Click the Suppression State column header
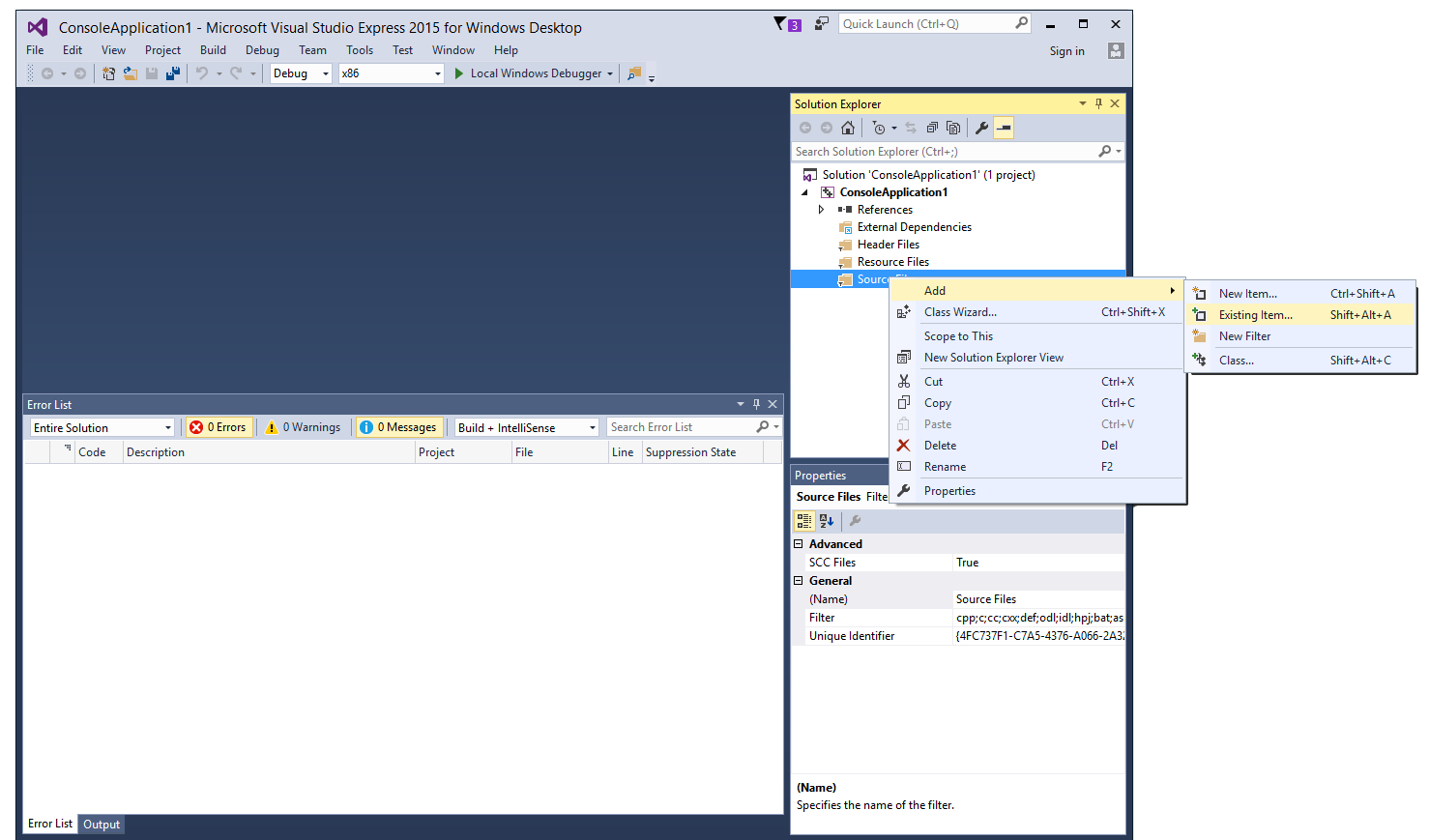This screenshot has width=1429, height=840. (x=702, y=451)
